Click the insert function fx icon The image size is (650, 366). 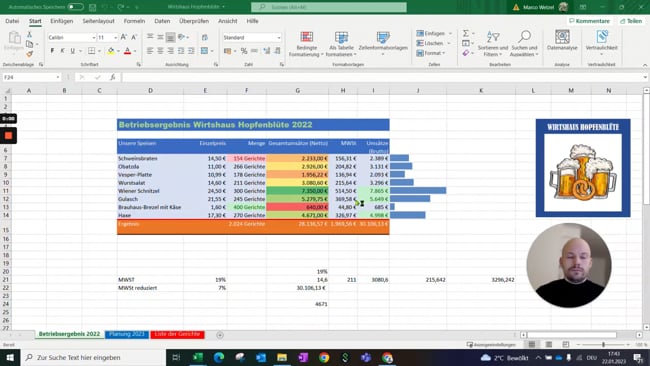(112, 77)
